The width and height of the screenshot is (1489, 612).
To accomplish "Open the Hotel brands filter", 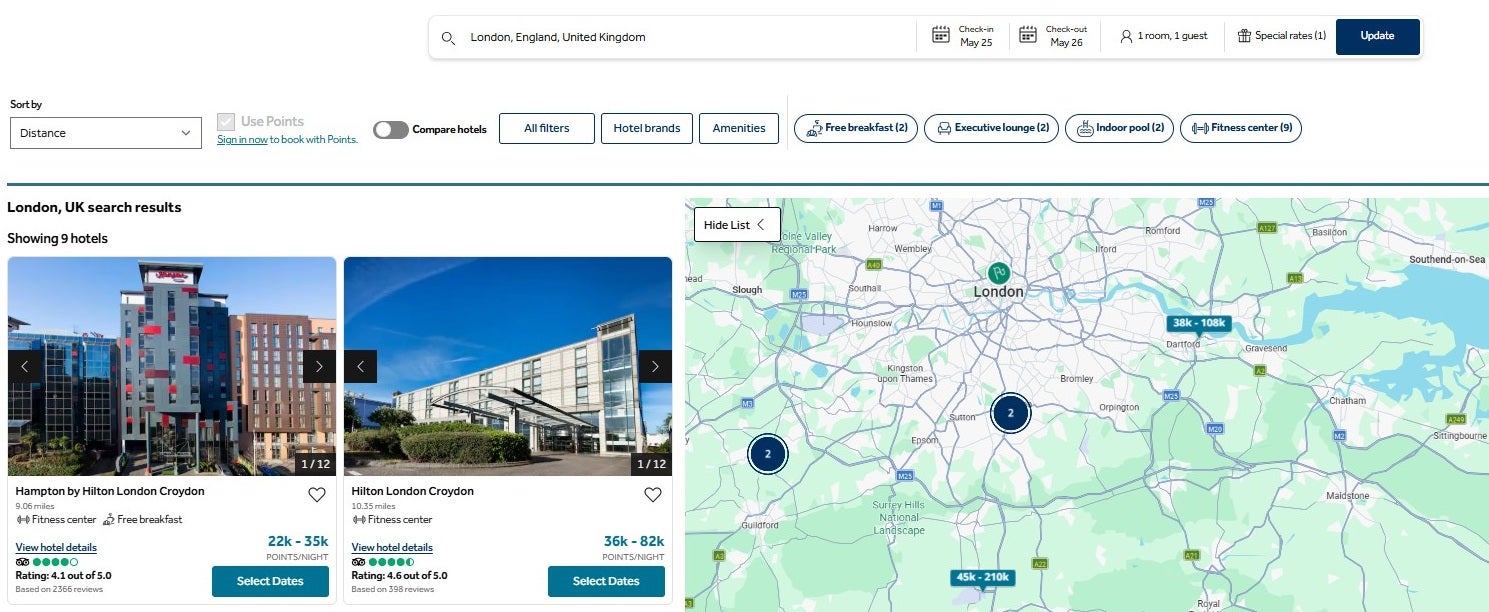I will coord(647,128).
